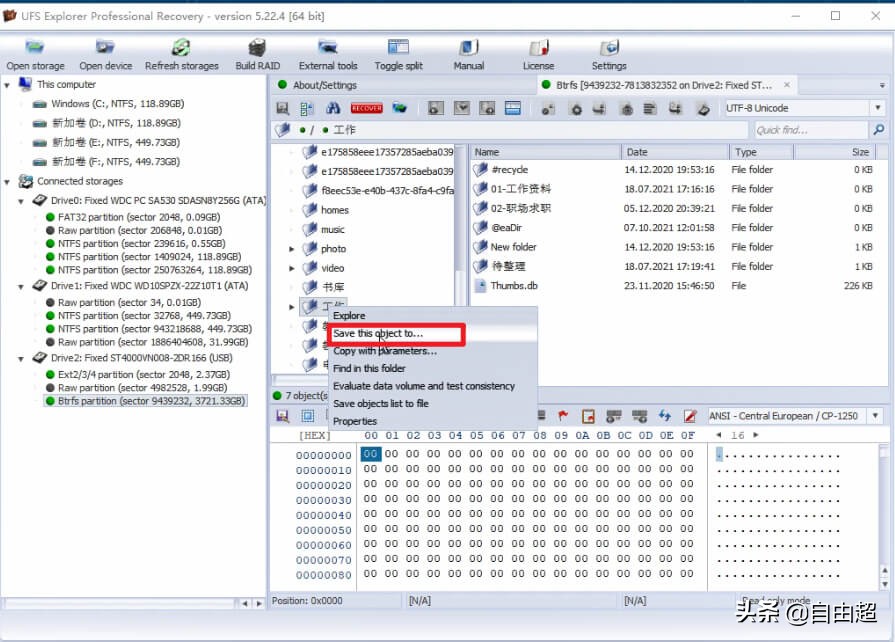This screenshot has height=642, width=895.
Task: Collapse the Connected storages node
Action: pyautogui.click(x=7, y=182)
